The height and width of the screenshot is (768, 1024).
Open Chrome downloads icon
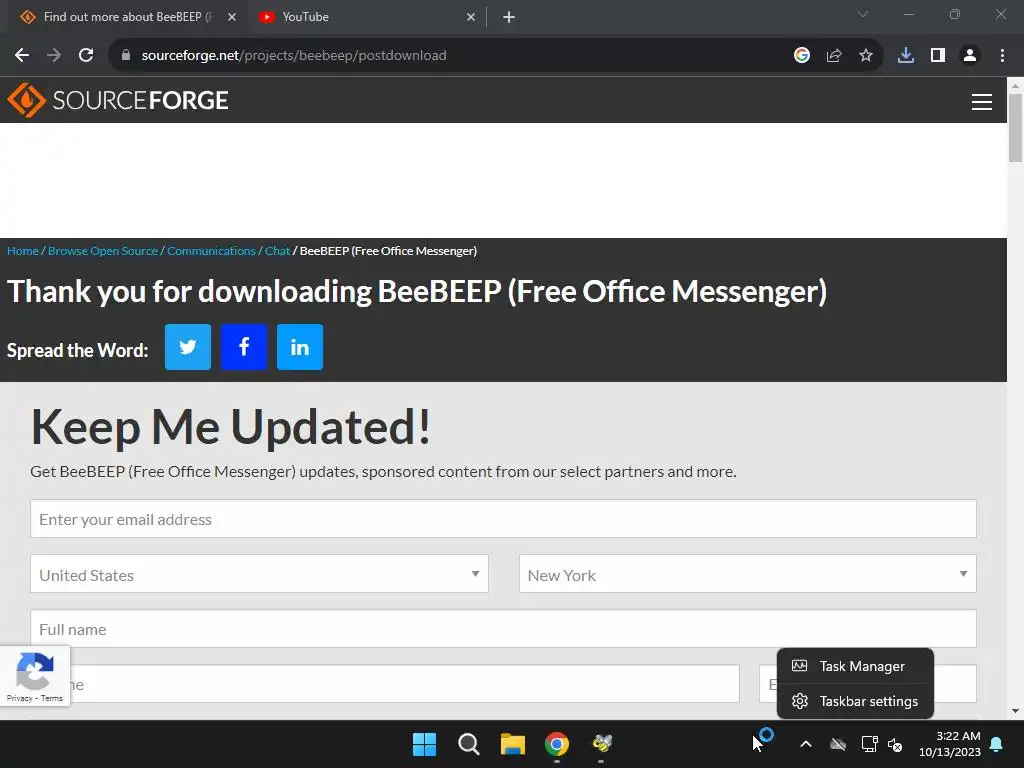906,56
